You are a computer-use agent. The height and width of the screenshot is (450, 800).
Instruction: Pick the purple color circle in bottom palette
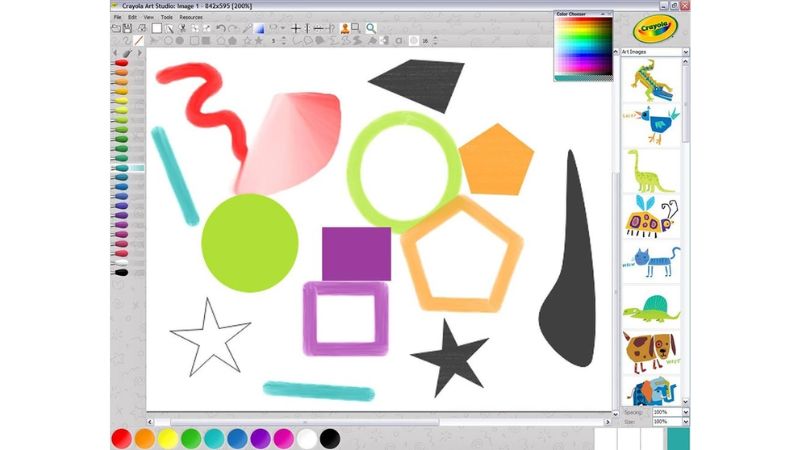click(x=260, y=438)
